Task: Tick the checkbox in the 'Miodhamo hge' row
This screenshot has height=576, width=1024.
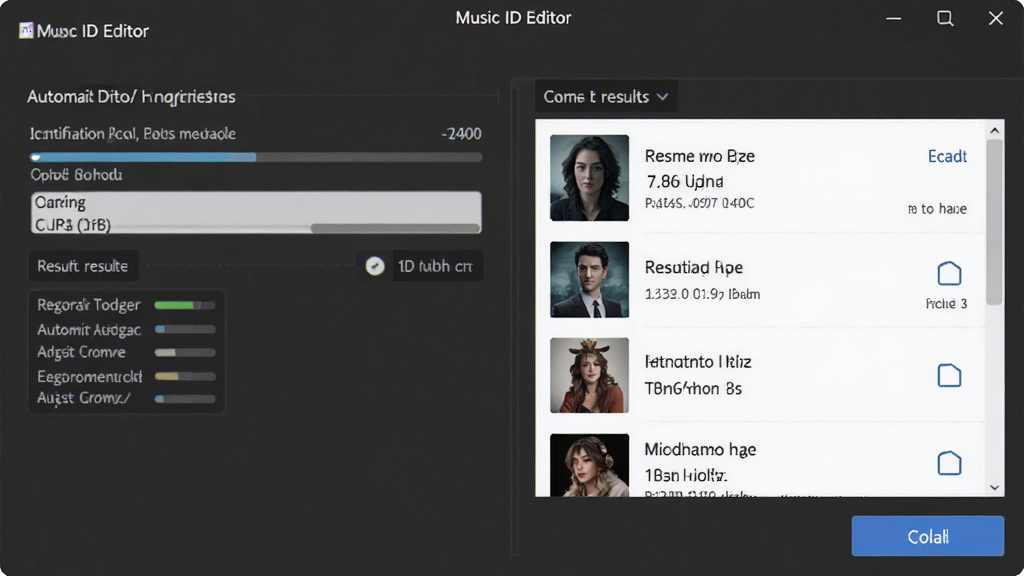Action: (949, 463)
